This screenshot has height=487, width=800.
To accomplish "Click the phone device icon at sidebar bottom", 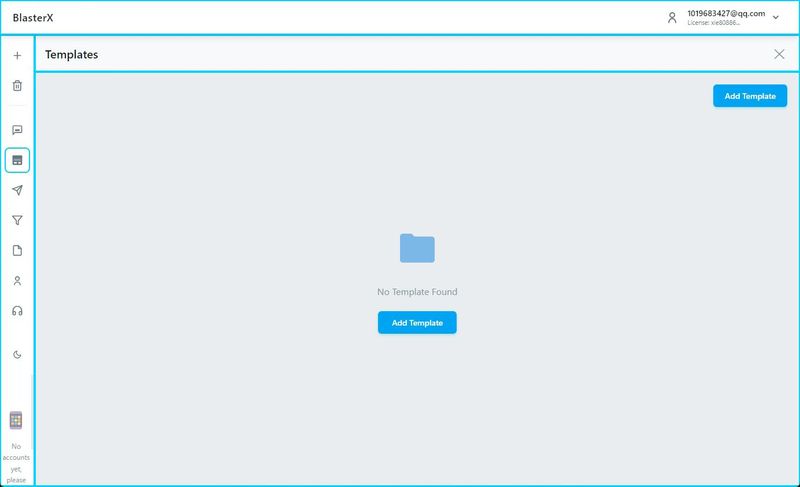I will pos(16,420).
